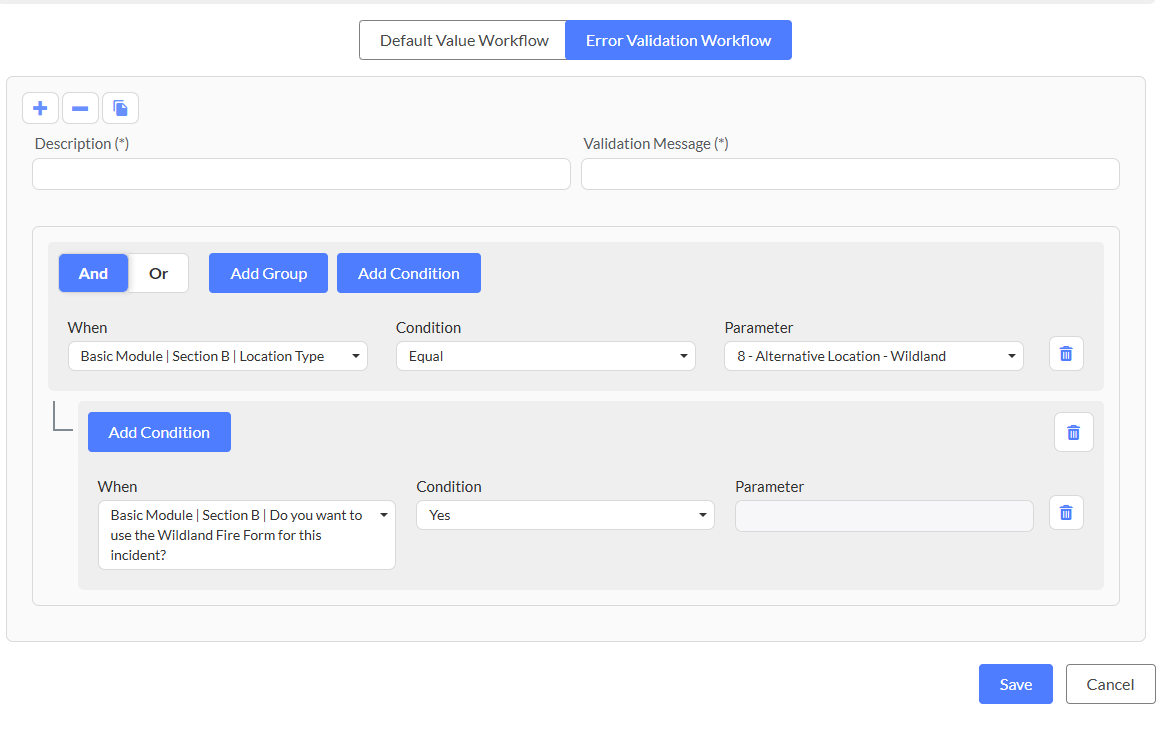Delete the Wildland Fire Form condition row
The image size is (1160, 729).
[1065, 513]
